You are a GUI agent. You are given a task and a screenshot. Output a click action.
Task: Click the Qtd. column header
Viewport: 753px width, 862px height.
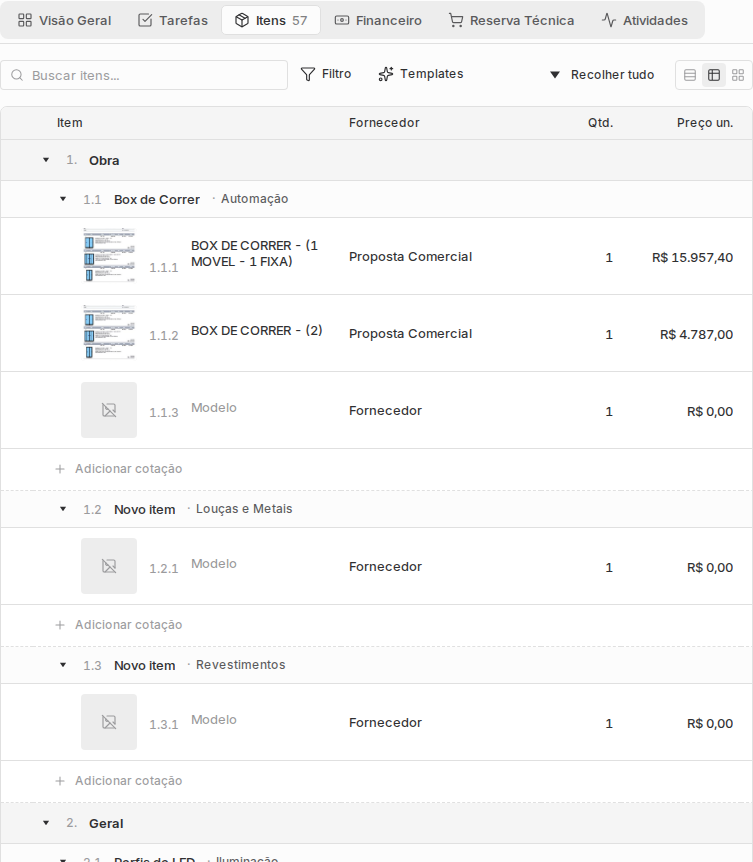coord(600,123)
